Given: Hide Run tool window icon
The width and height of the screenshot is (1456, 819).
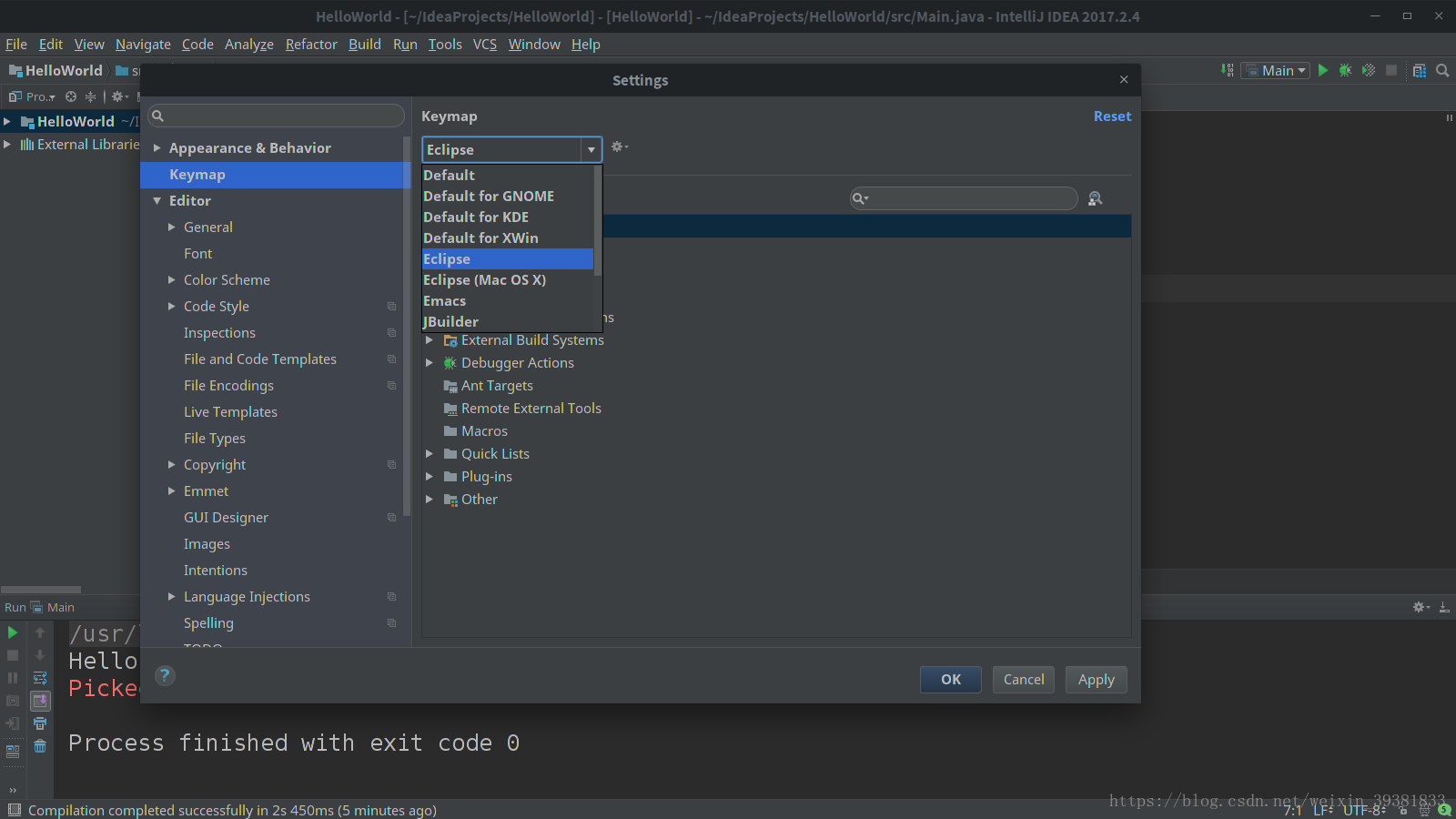Looking at the screenshot, I should pos(1444,607).
